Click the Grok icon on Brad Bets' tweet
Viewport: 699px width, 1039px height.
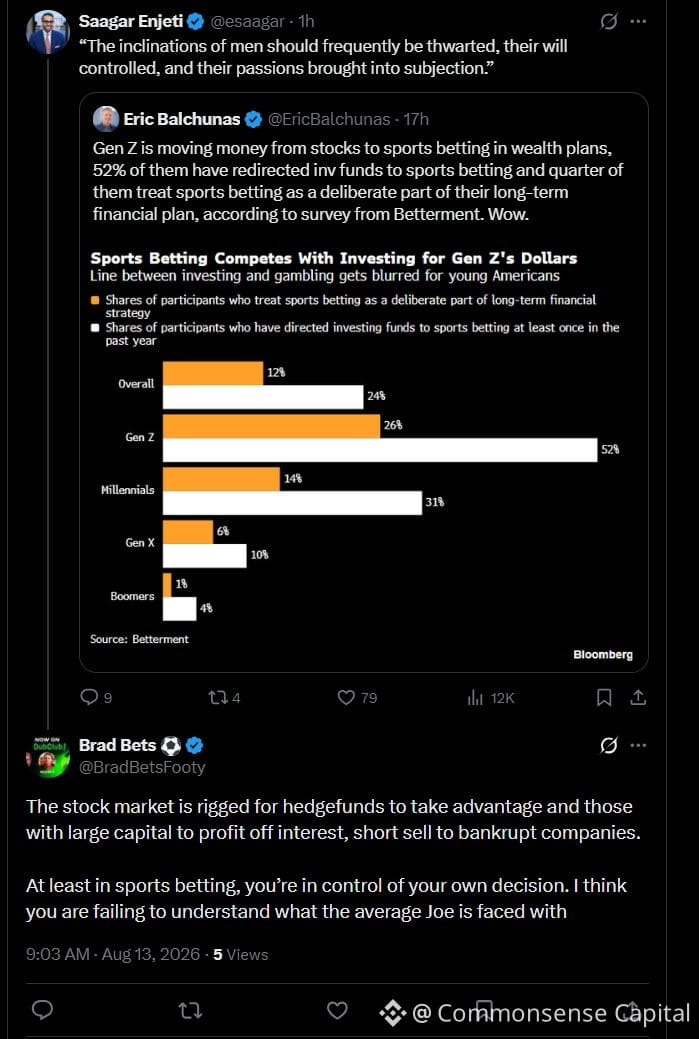pos(608,745)
